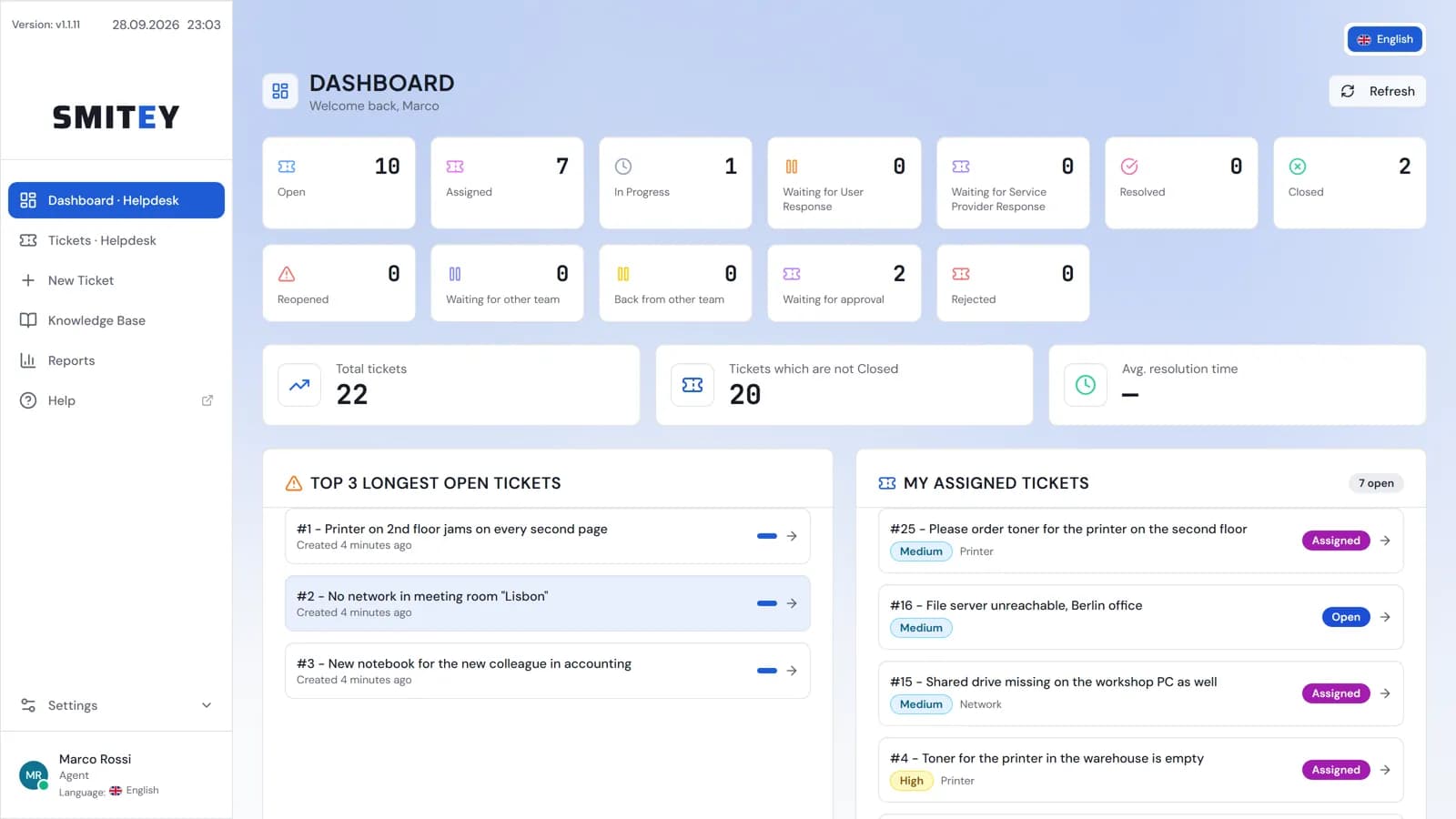Click the Assigned status badge on ticket #4
Viewport: 1456px width, 819px height.
click(1336, 770)
